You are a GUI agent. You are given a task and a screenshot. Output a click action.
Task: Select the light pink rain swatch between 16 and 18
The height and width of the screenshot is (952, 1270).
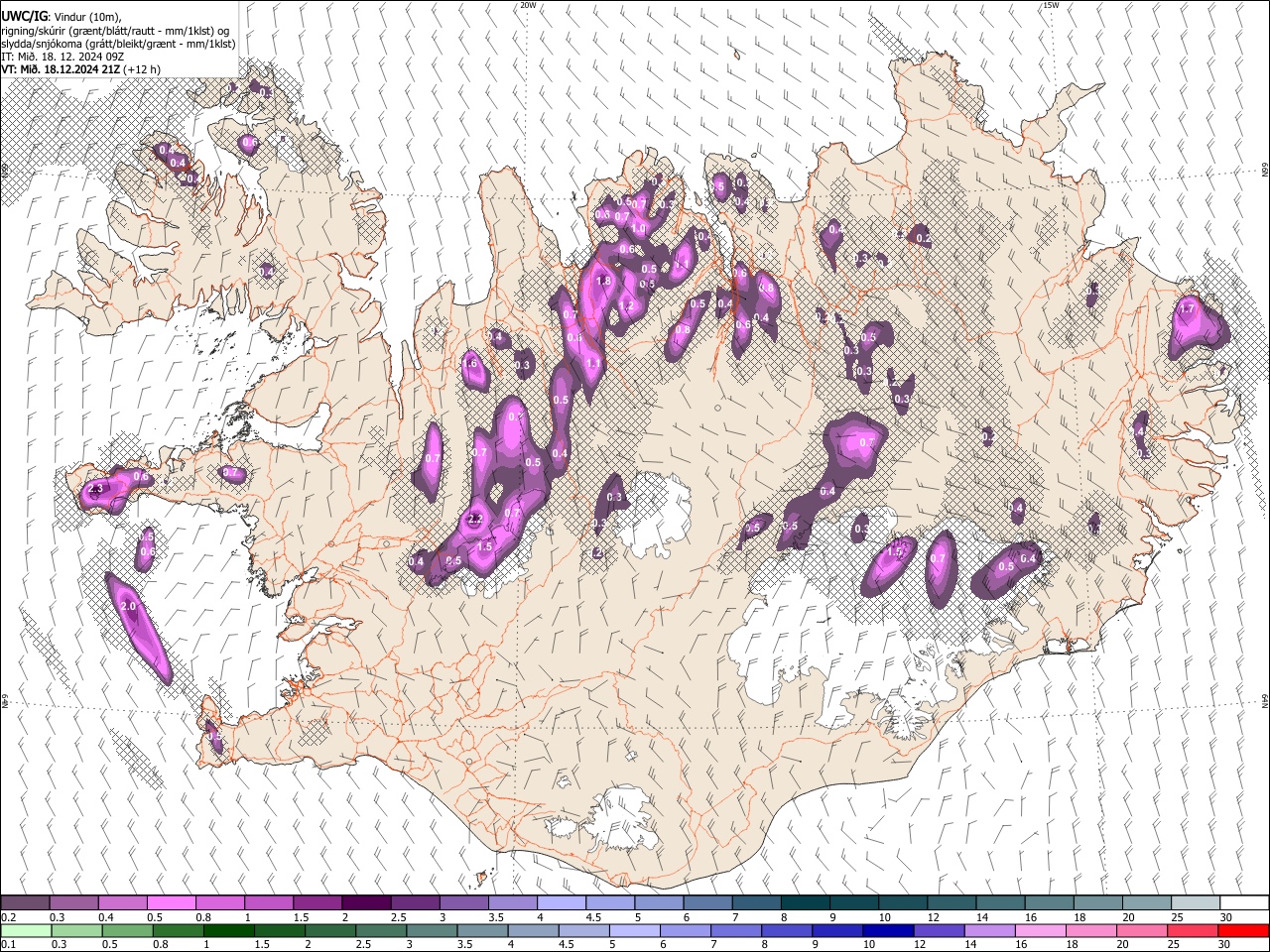(x=1041, y=930)
